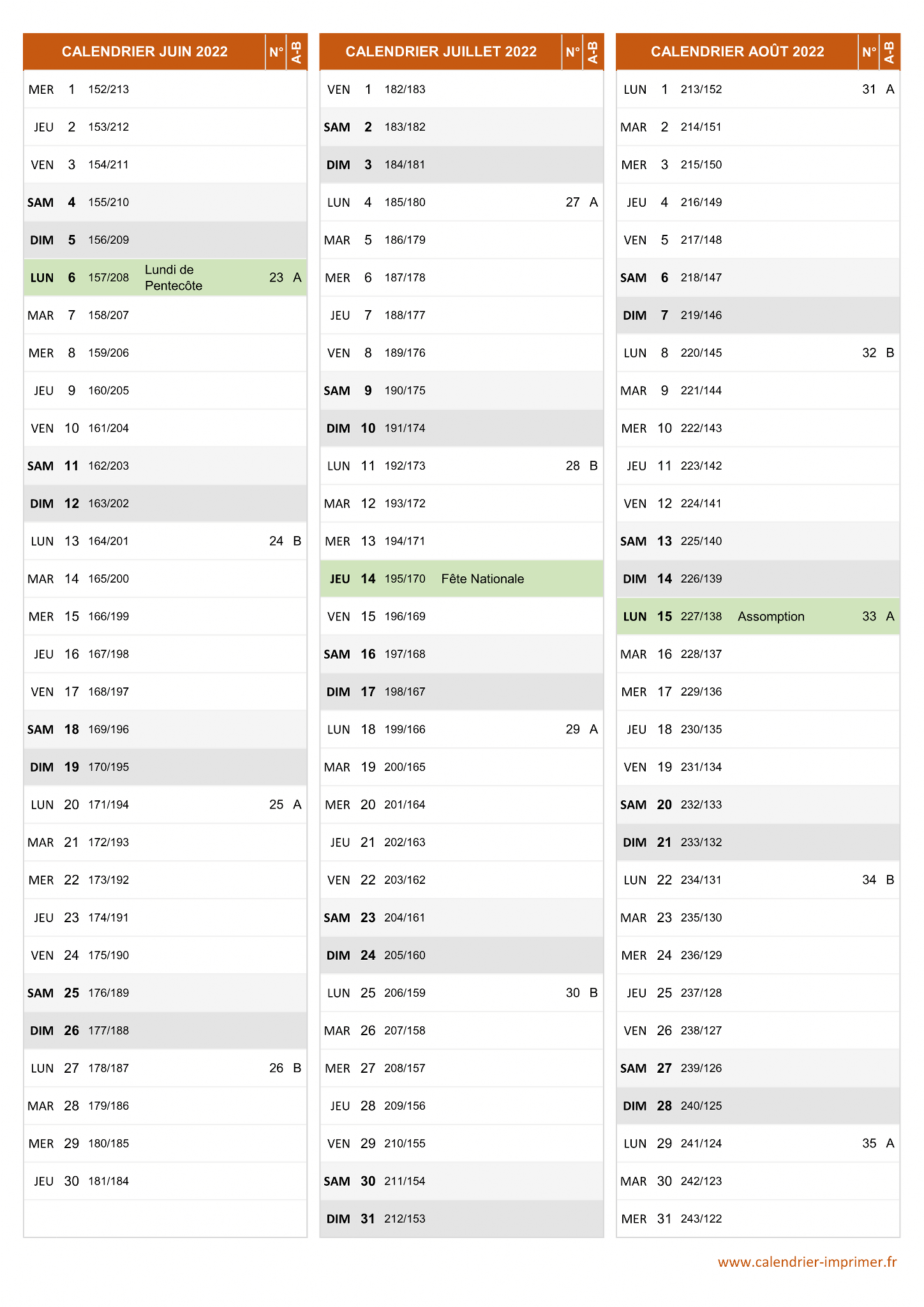The image size is (924, 1307).
Task: Click day count 182/183 on 1 July
Action: click(405, 89)
